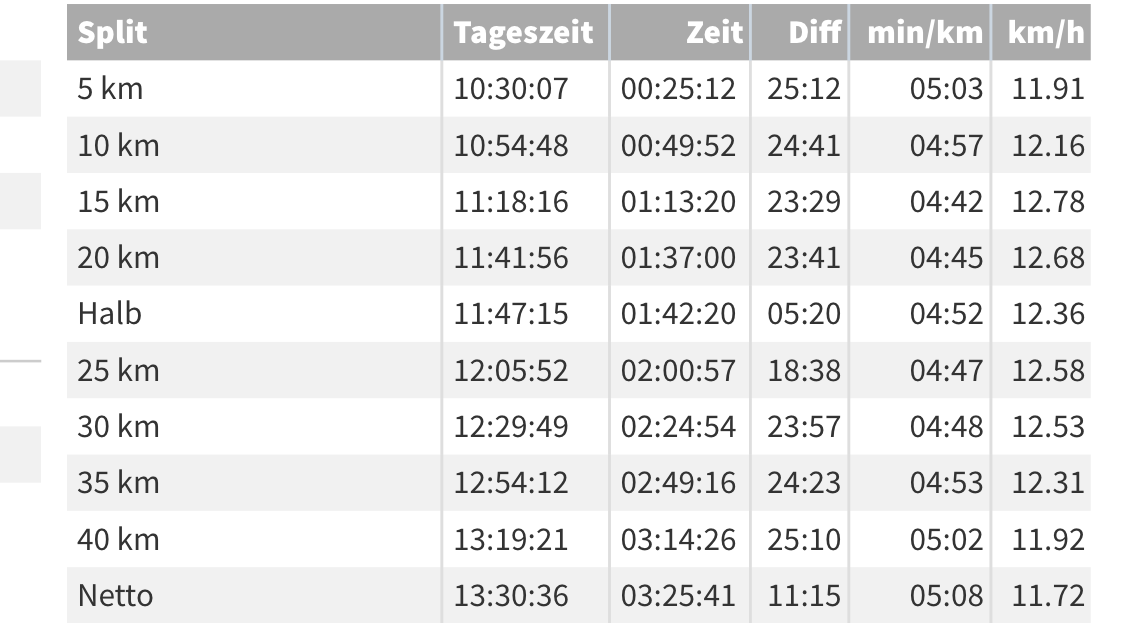Select the 10 km split row label
The width and height of the screenshot is (1136, 640).
click(118, 146)
